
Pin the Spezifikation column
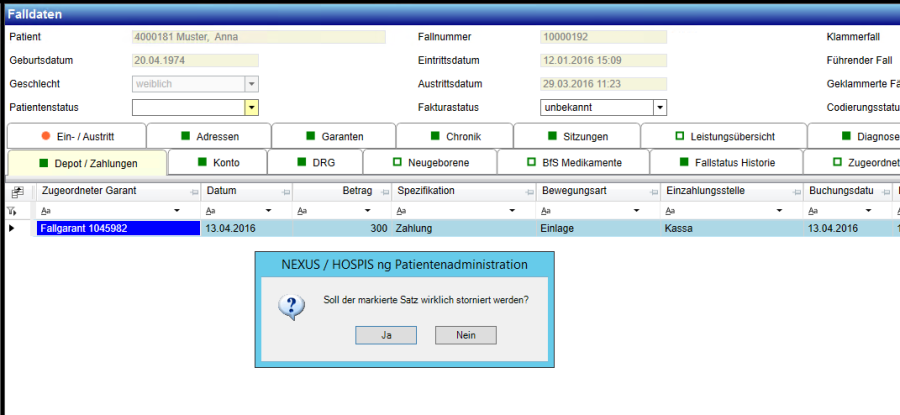(x=530, y=192)
